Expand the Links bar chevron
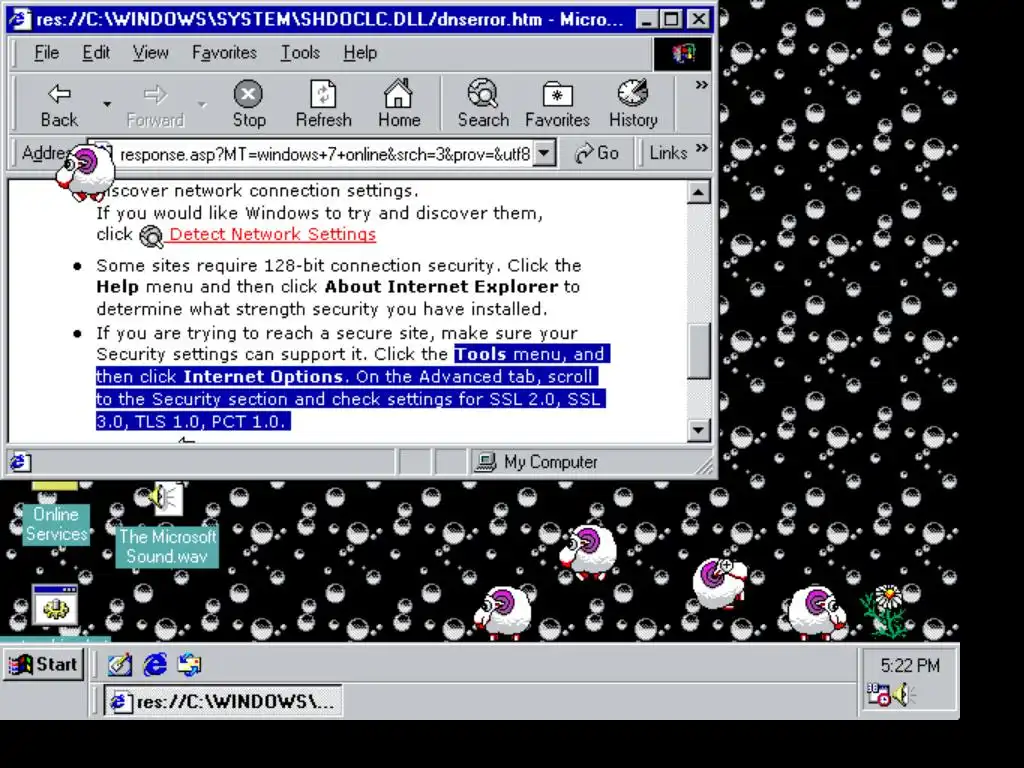The height and width of the screenshot is (768, 1024). pyautogui.click(x=701, y=148)
